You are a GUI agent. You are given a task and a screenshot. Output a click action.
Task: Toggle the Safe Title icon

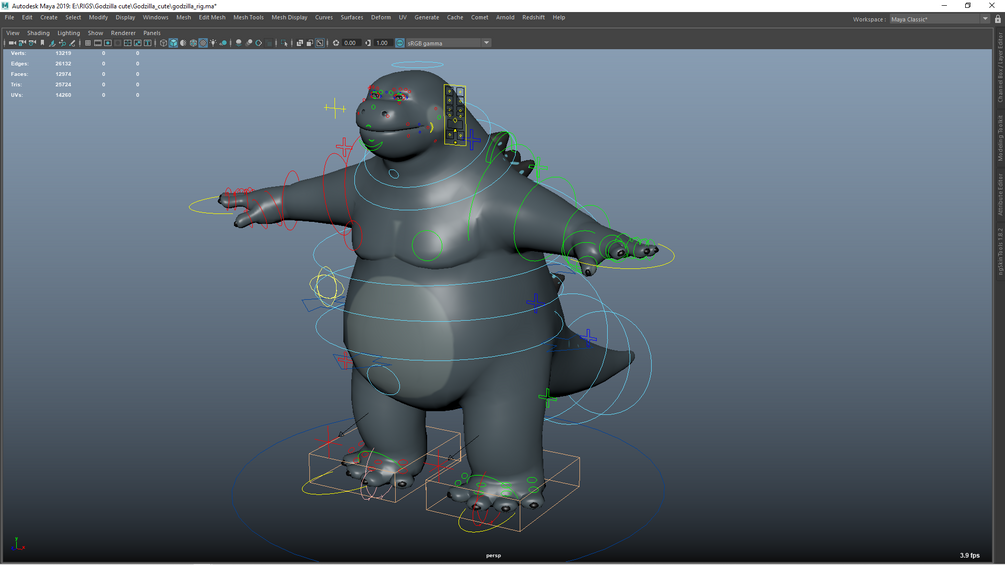(147, 43)
